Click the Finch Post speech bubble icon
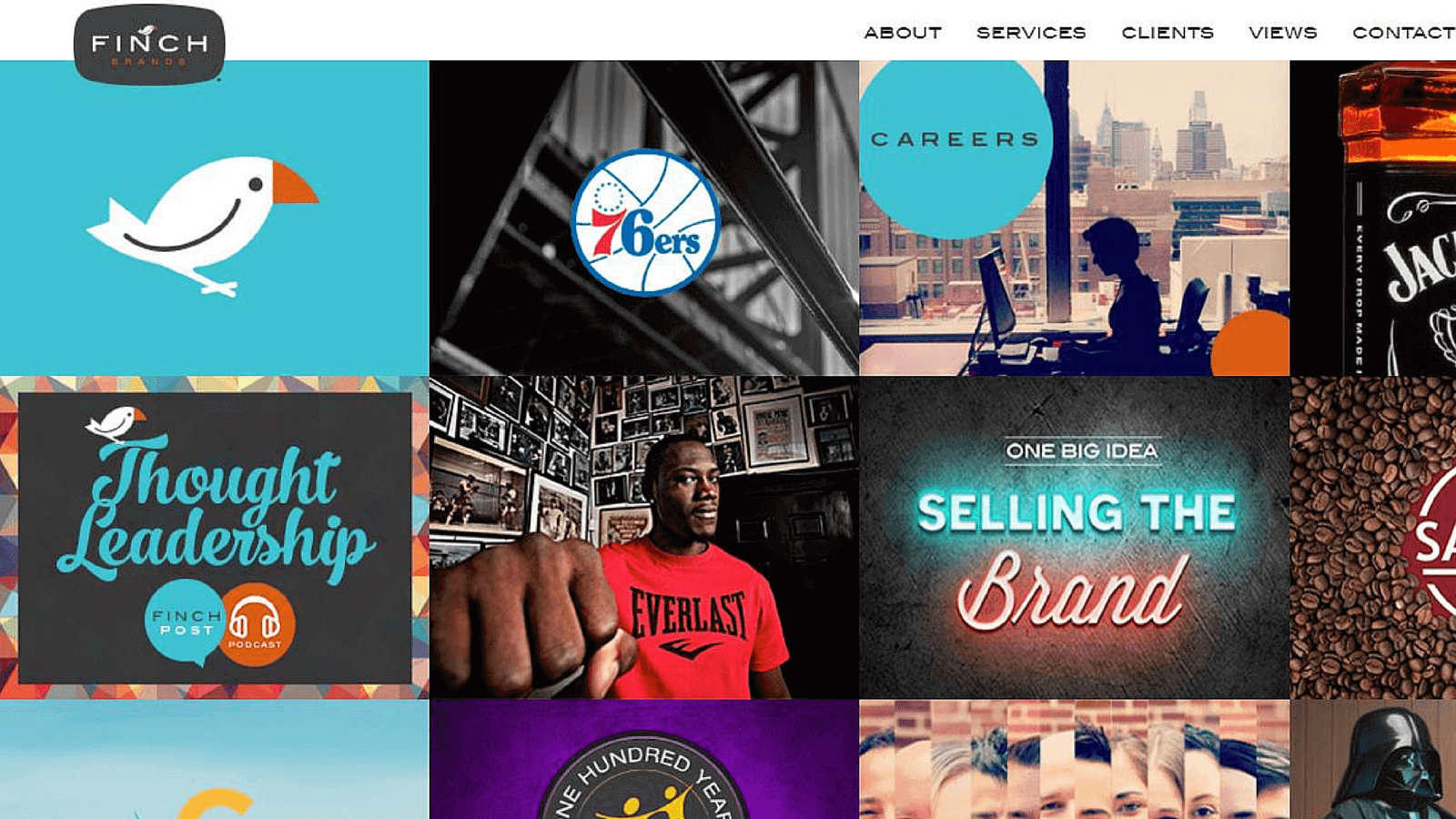 point(185,623)
